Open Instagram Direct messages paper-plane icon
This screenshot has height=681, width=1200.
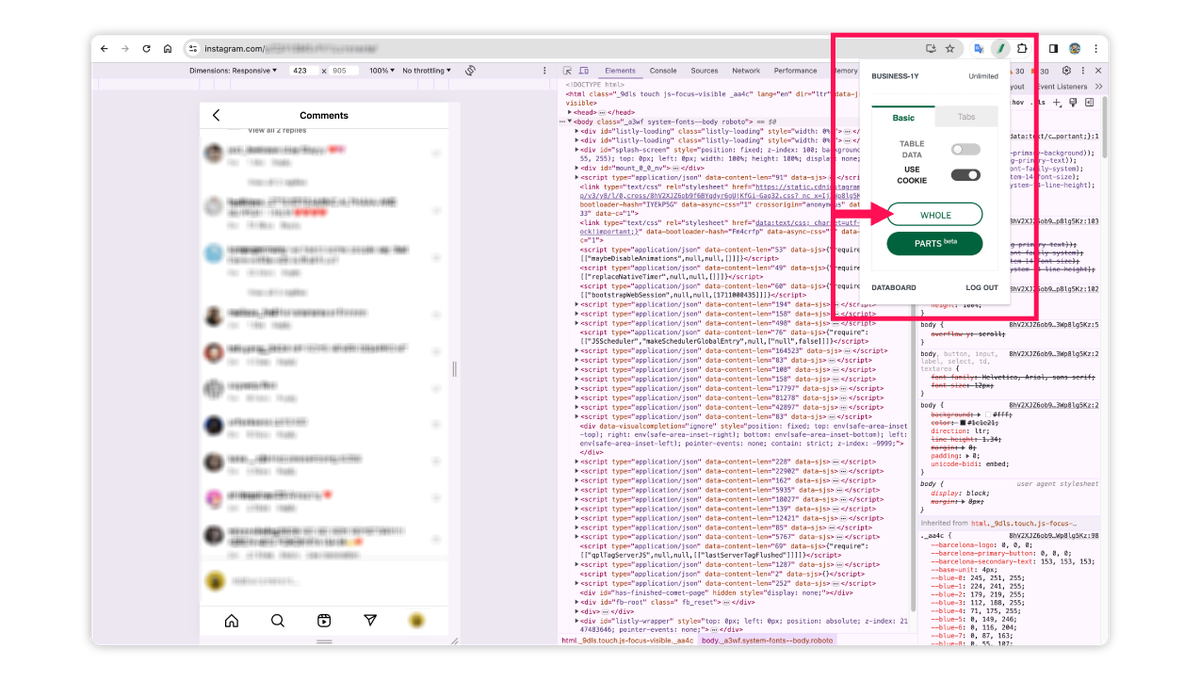(370, 621)
